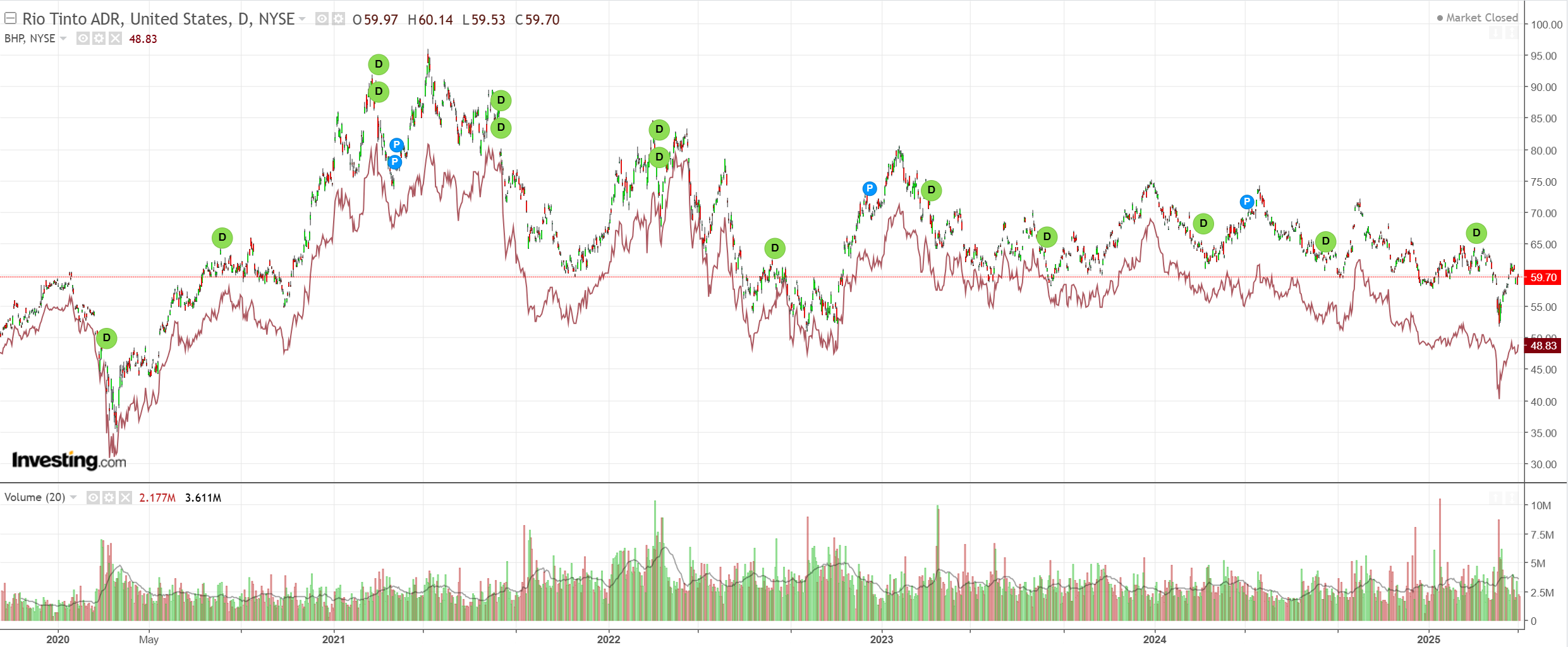Screen dimensions: 1568x647
Task: Click the red 59.70 current price label
Action: (1543, 277)
